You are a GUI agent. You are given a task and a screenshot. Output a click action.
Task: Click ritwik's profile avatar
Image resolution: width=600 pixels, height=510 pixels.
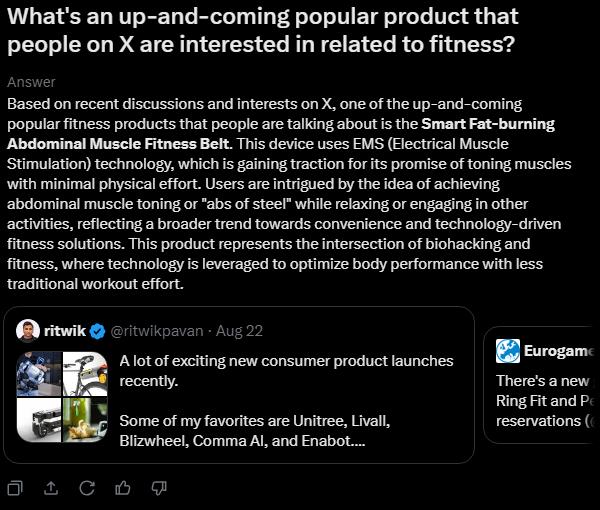29,330
